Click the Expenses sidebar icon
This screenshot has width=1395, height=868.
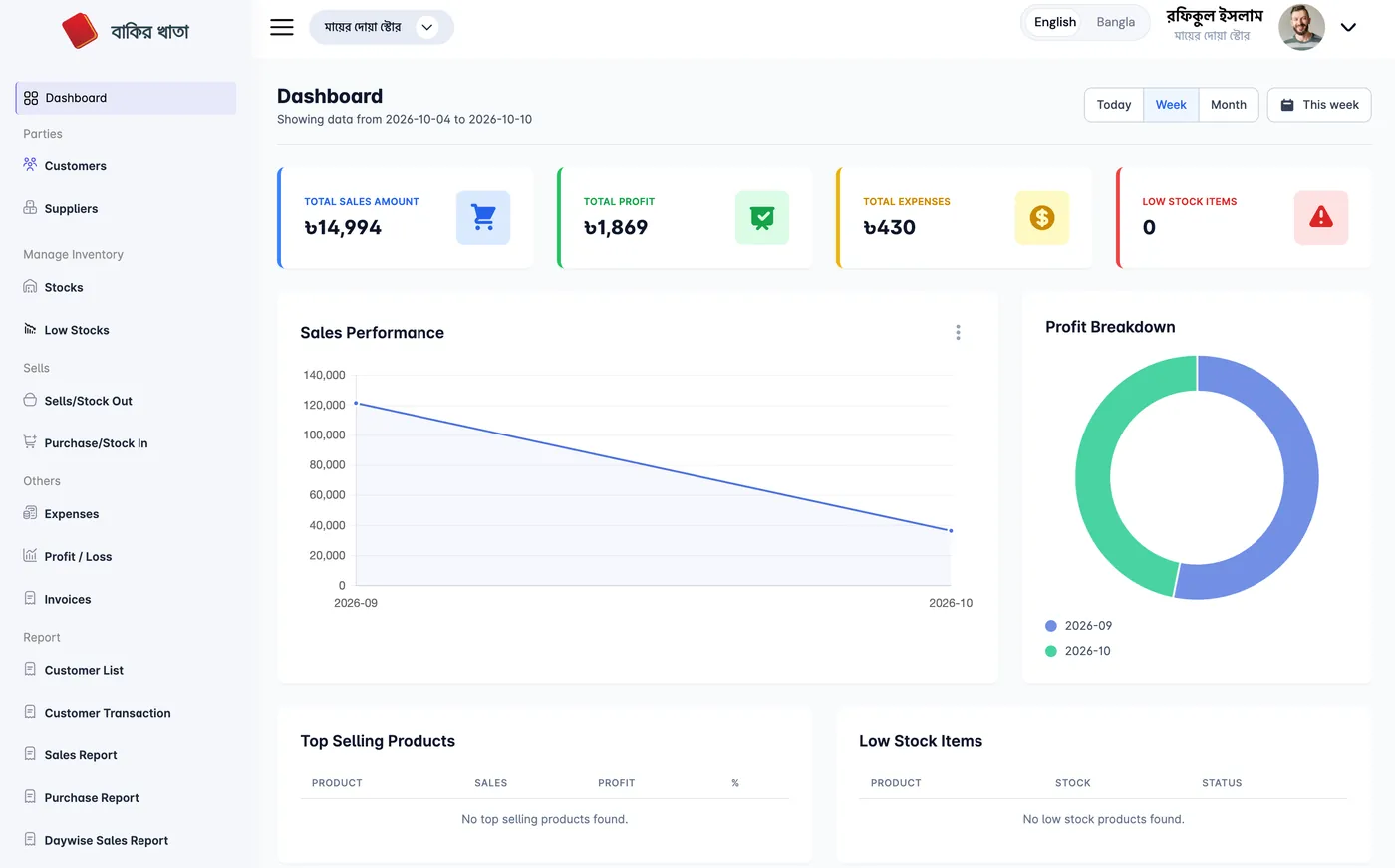point(30,513)
